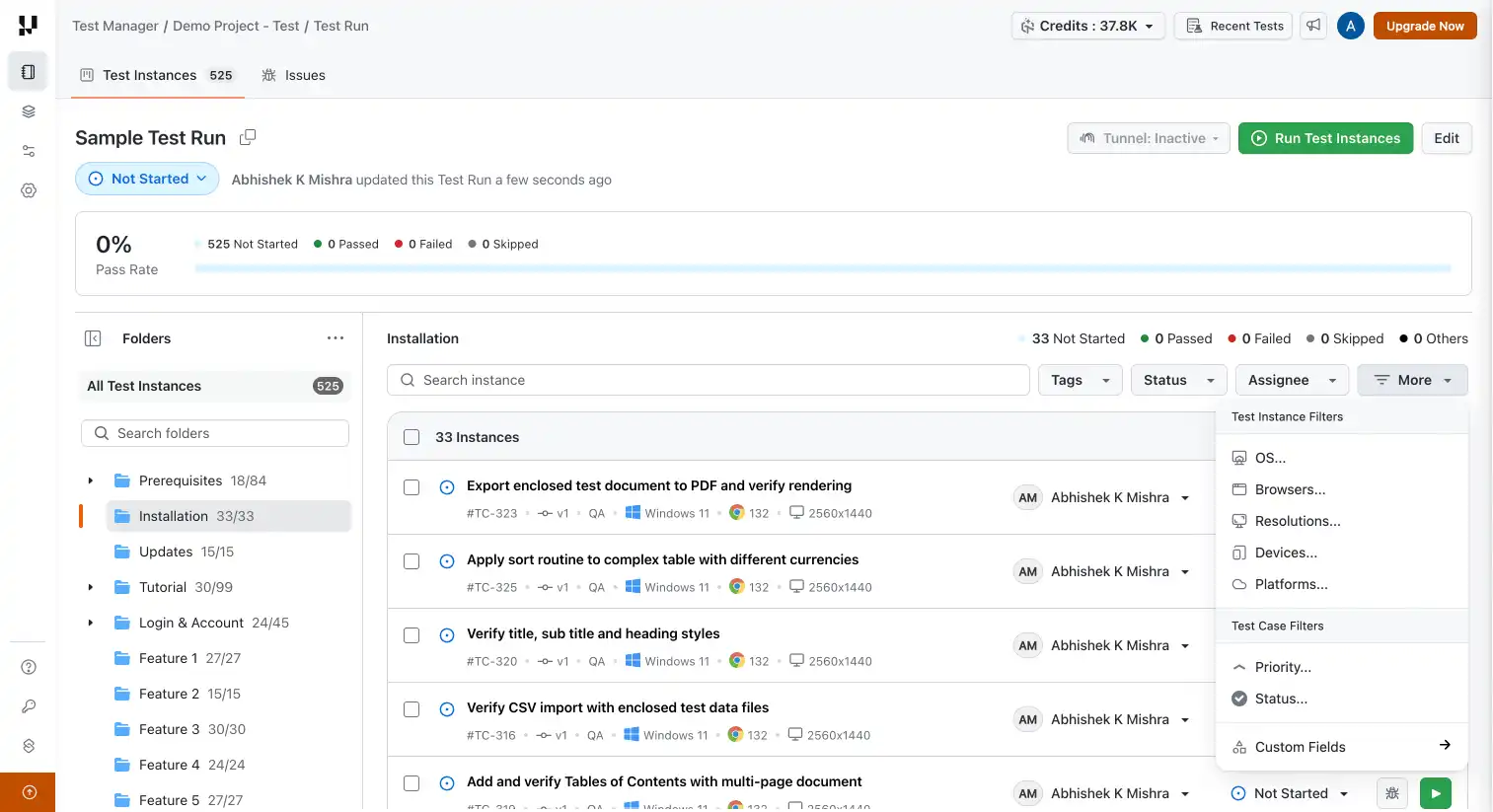Viewport: 1493px width, 812px height.
Task: Click the Feature 3 folder icon
Action: click(x=122, y=729)
